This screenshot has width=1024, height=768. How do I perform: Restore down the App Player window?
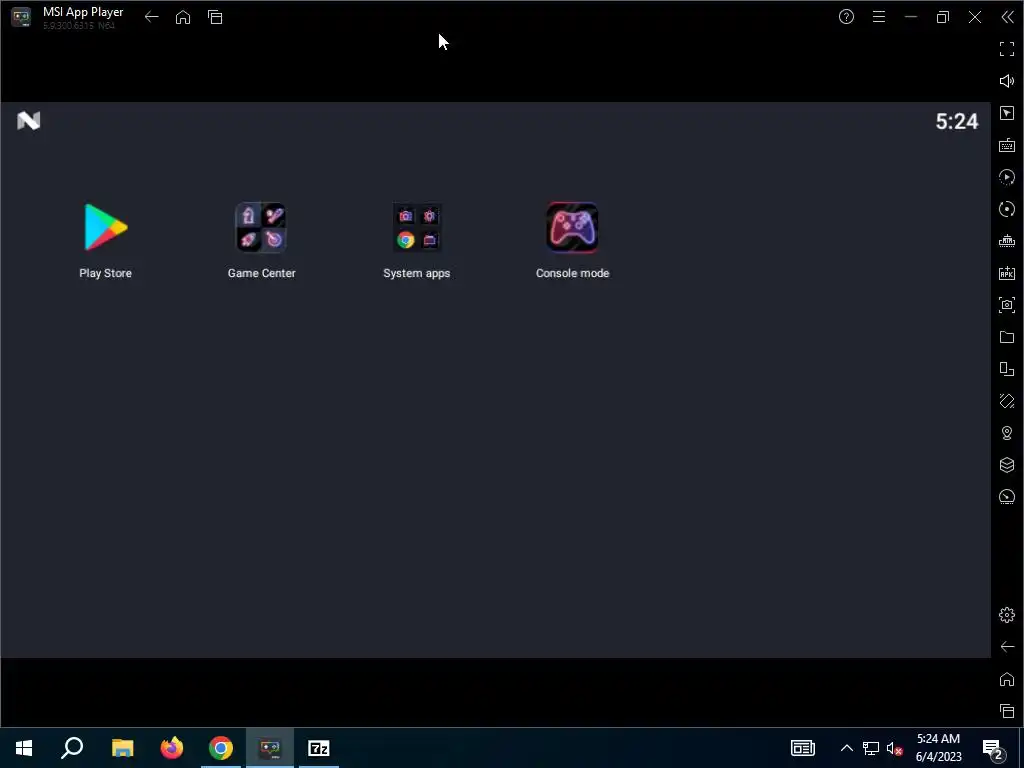click(942, 17)
